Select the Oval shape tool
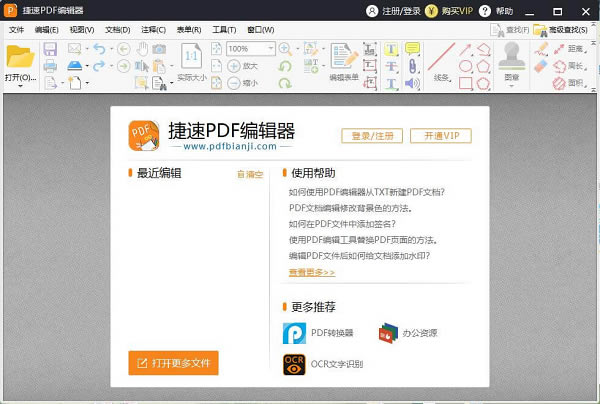Screen dimensions: 600x404 [465, 66]
